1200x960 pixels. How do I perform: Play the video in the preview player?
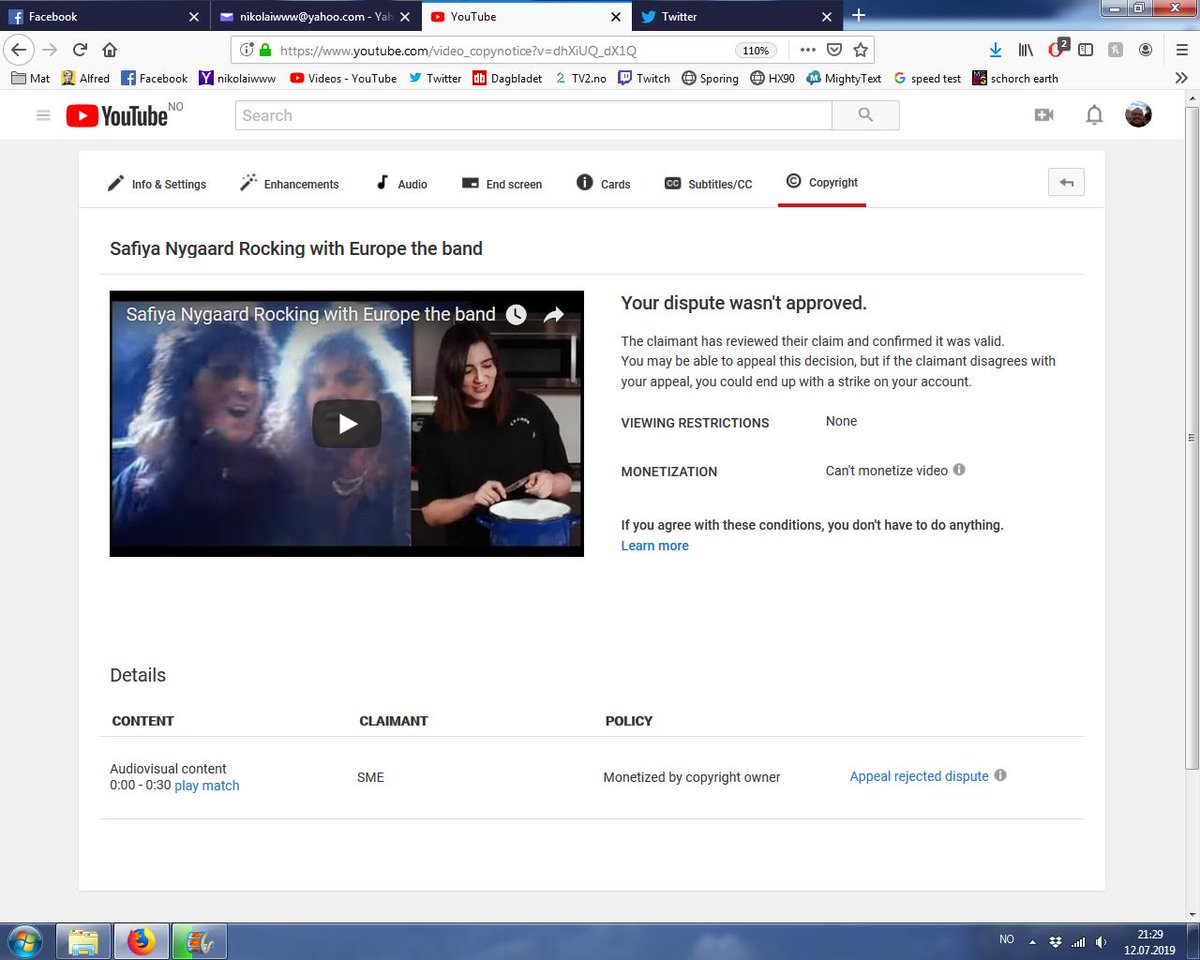pyautogui.click(x=347, y=424)
